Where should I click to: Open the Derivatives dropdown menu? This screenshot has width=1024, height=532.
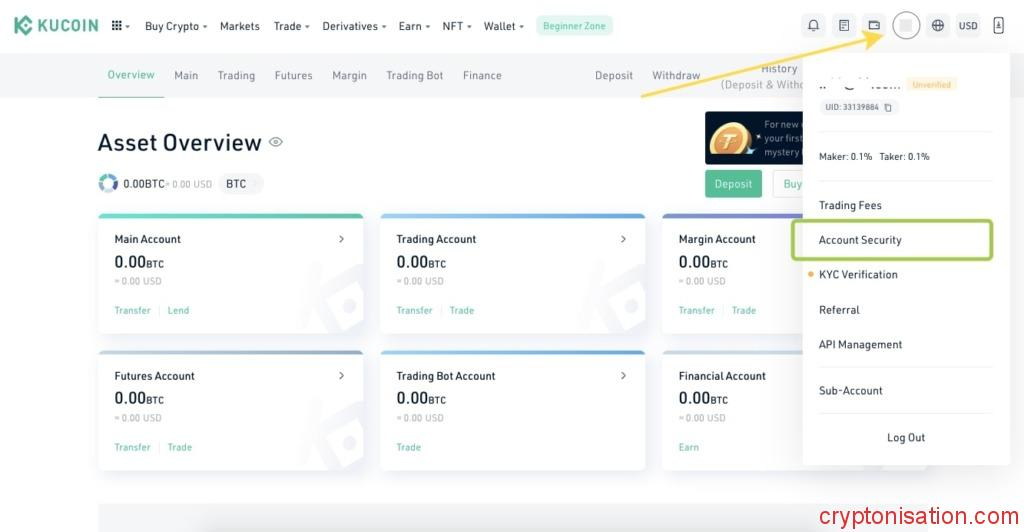[355, 26]
